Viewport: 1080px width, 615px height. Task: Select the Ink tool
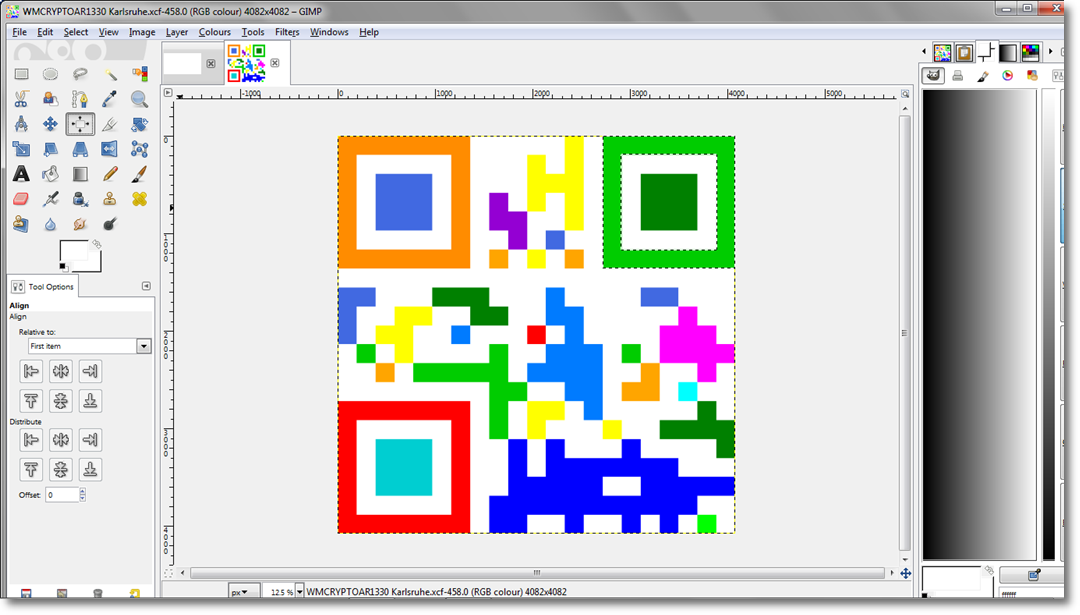pyautogui.click(x=80, y=199)
